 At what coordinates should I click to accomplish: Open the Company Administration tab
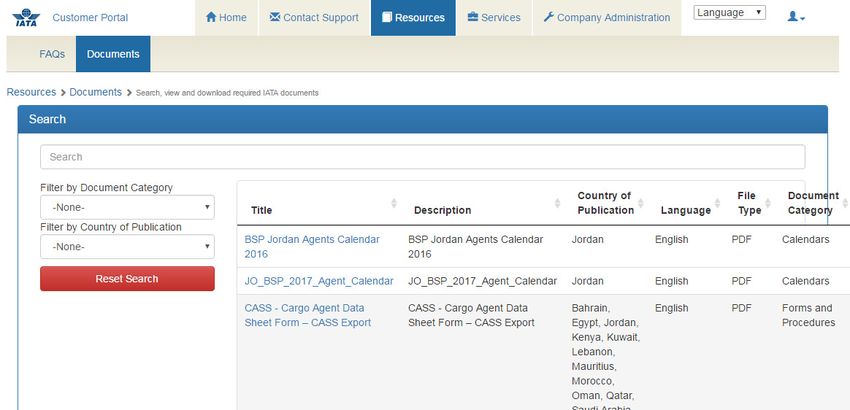pyautogui.click(x=607, y=18)
